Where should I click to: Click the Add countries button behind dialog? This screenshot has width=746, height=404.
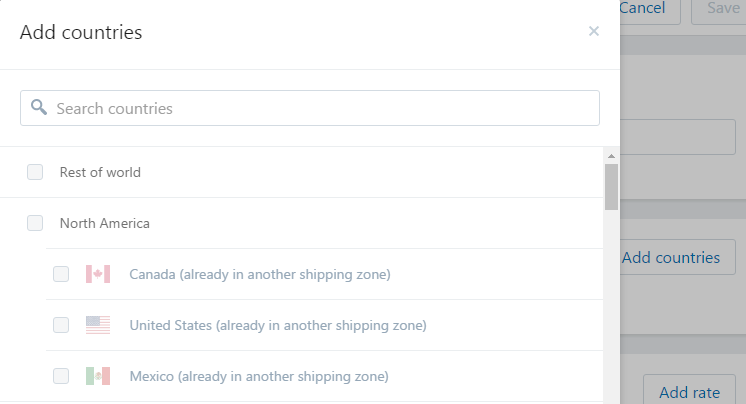(677, 257)
